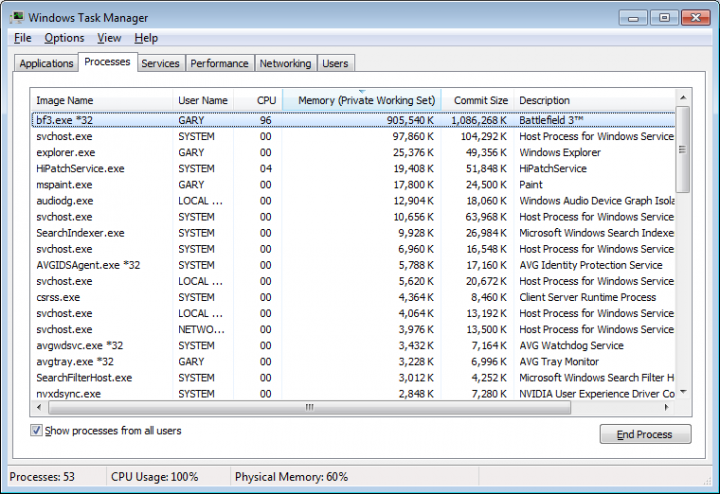This screenshot has height=494, width=720.
Task: Select the avgtray.exe *32 process
Action: point(353,361)
